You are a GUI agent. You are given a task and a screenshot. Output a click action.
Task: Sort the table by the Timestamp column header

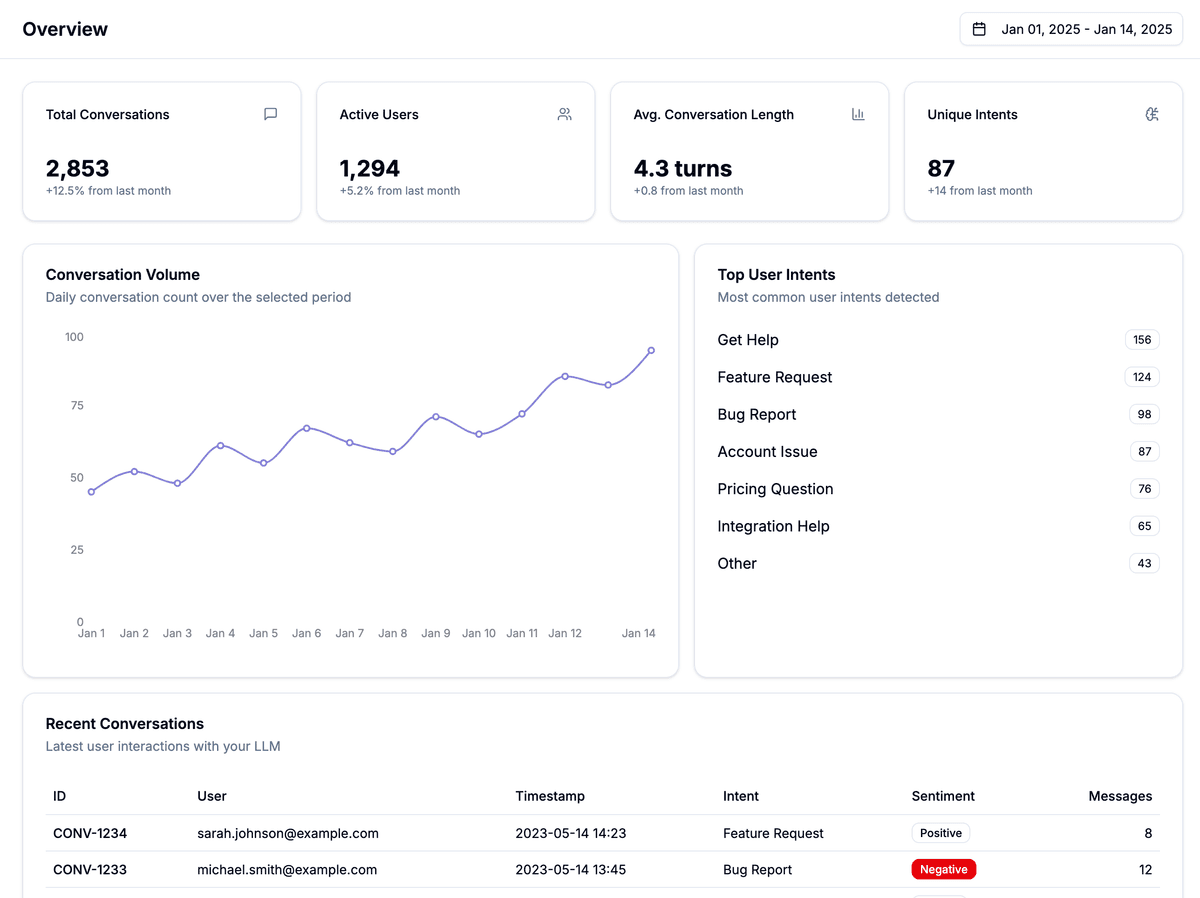click(550, 796)
